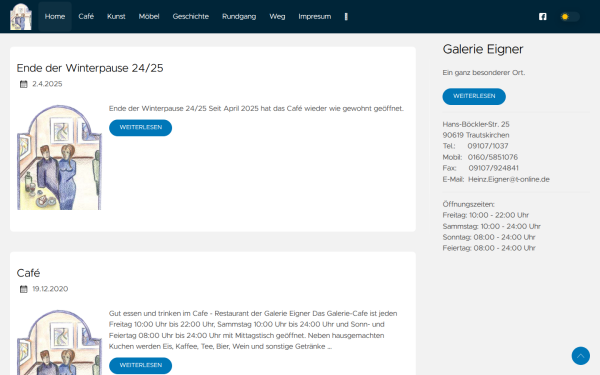Open the Geschichte menu item

point(191,16)
